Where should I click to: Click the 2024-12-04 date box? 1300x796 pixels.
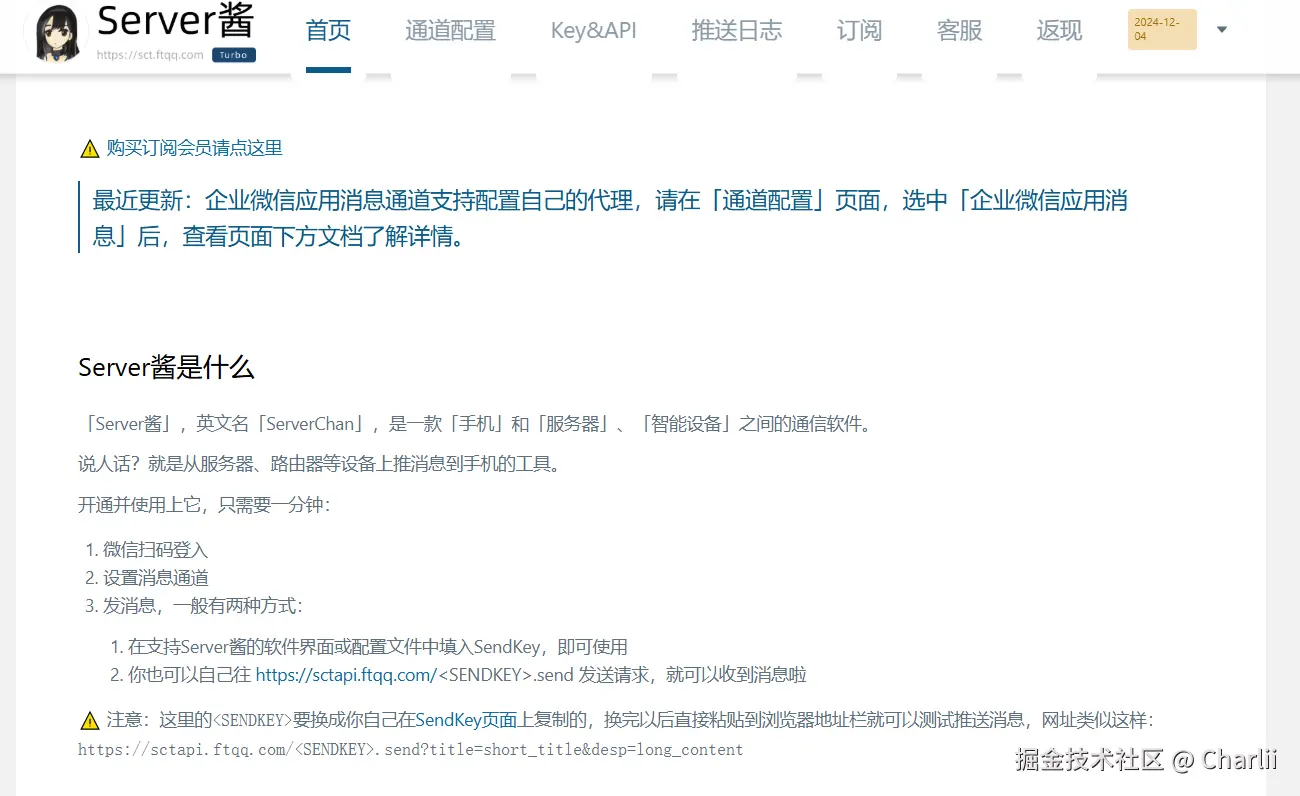(x=1161, y=29)
